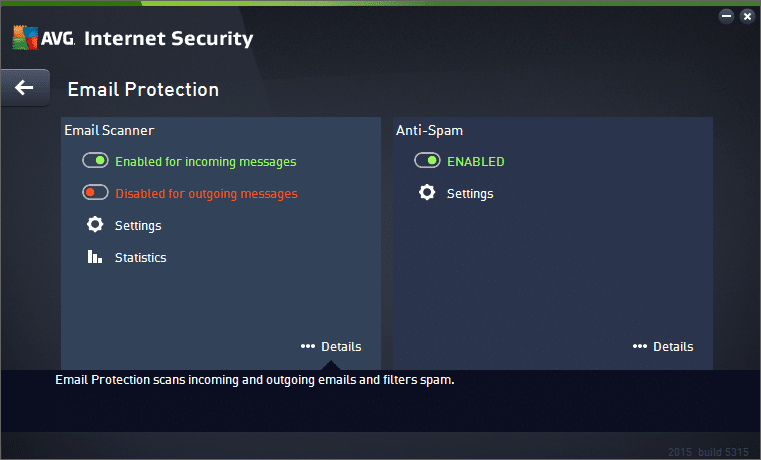Expand Details in Email Scanner panel
761x460 pixels.
(x=341, y=346)
